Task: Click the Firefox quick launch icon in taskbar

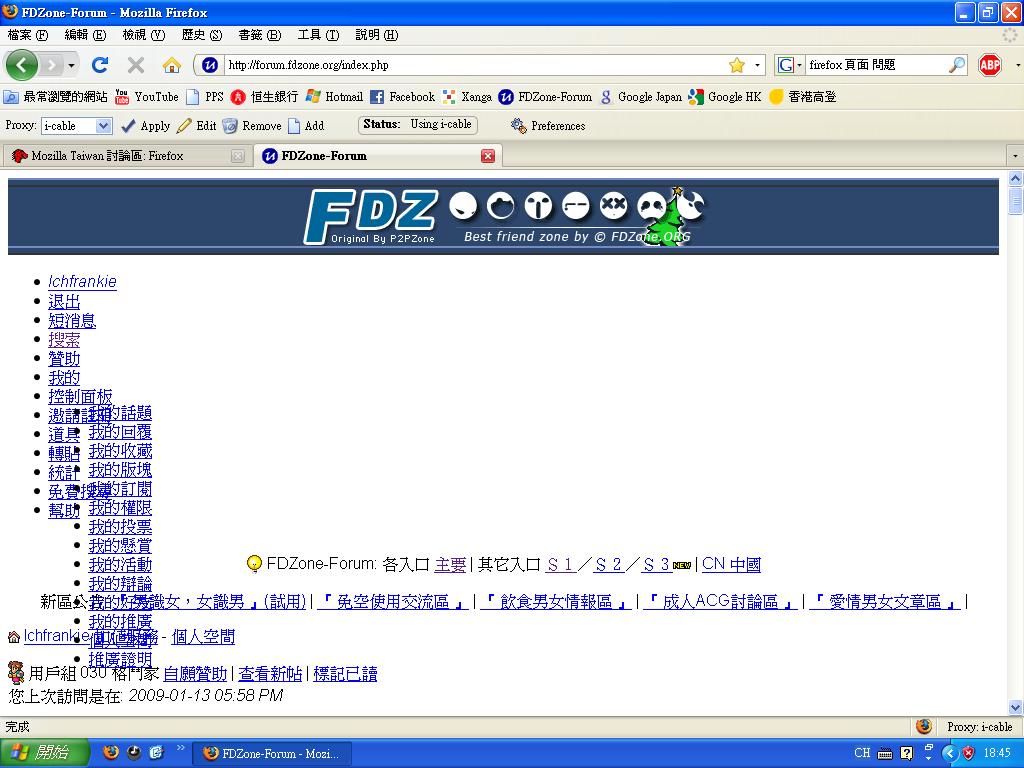Action: pyautogui.click(x=112, y=752)
